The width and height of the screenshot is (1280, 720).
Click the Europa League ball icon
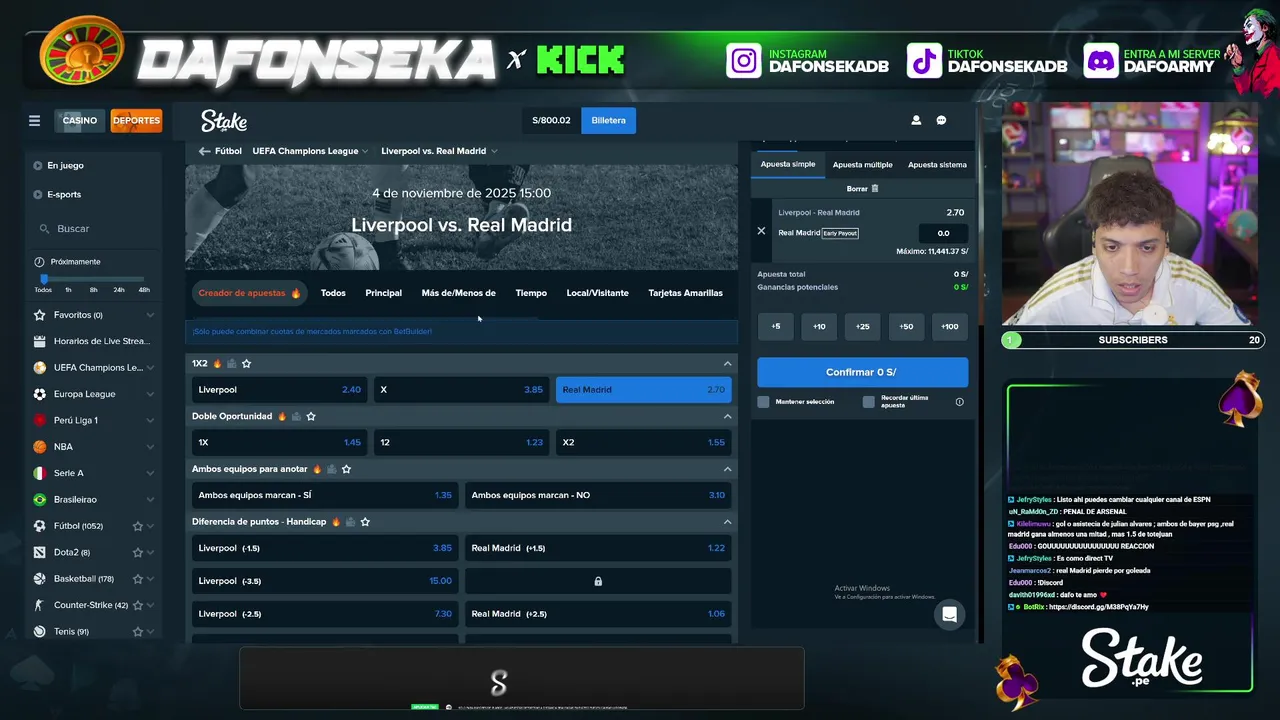tap(40, 394)
